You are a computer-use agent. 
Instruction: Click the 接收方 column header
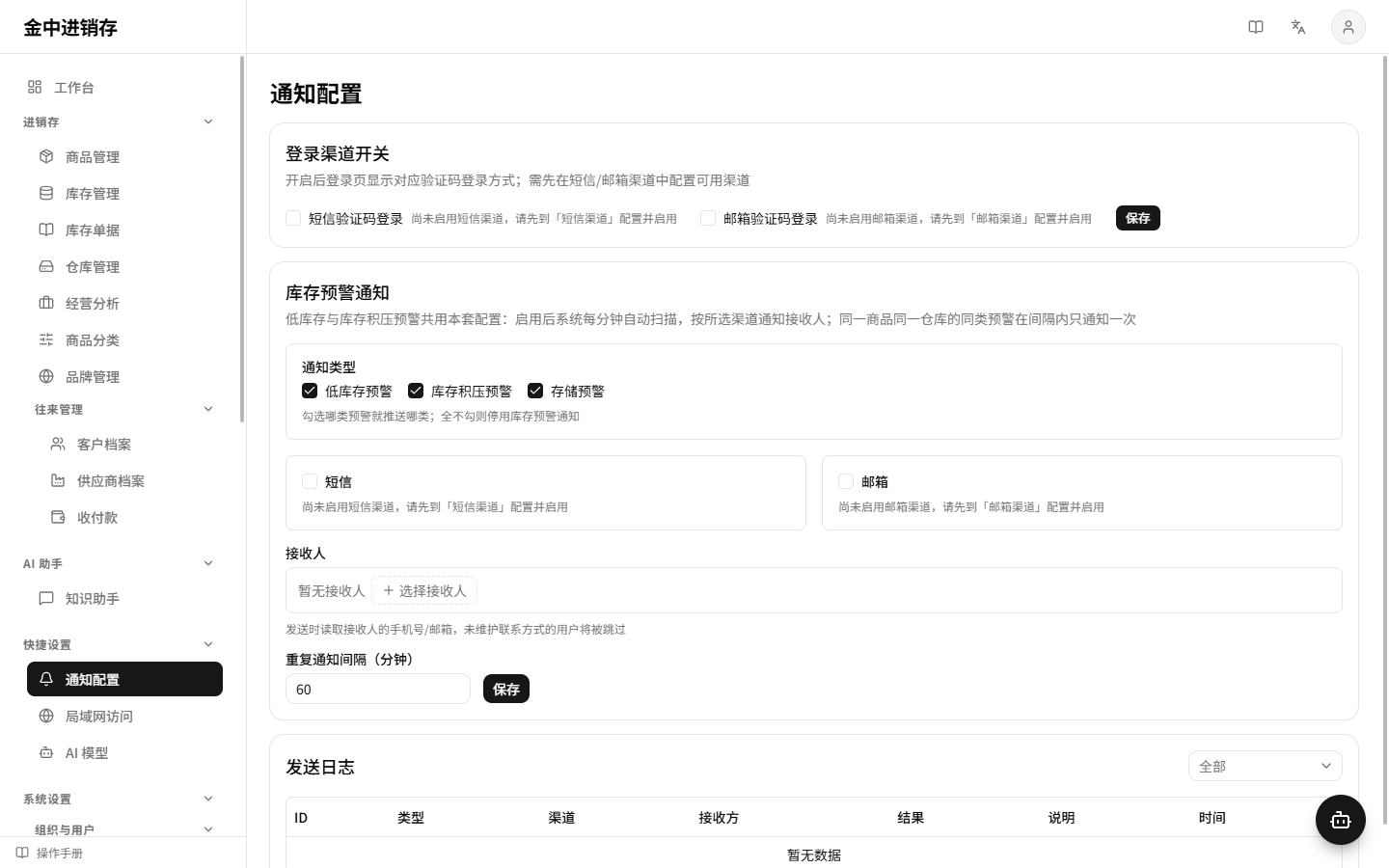tap(719, 817)
